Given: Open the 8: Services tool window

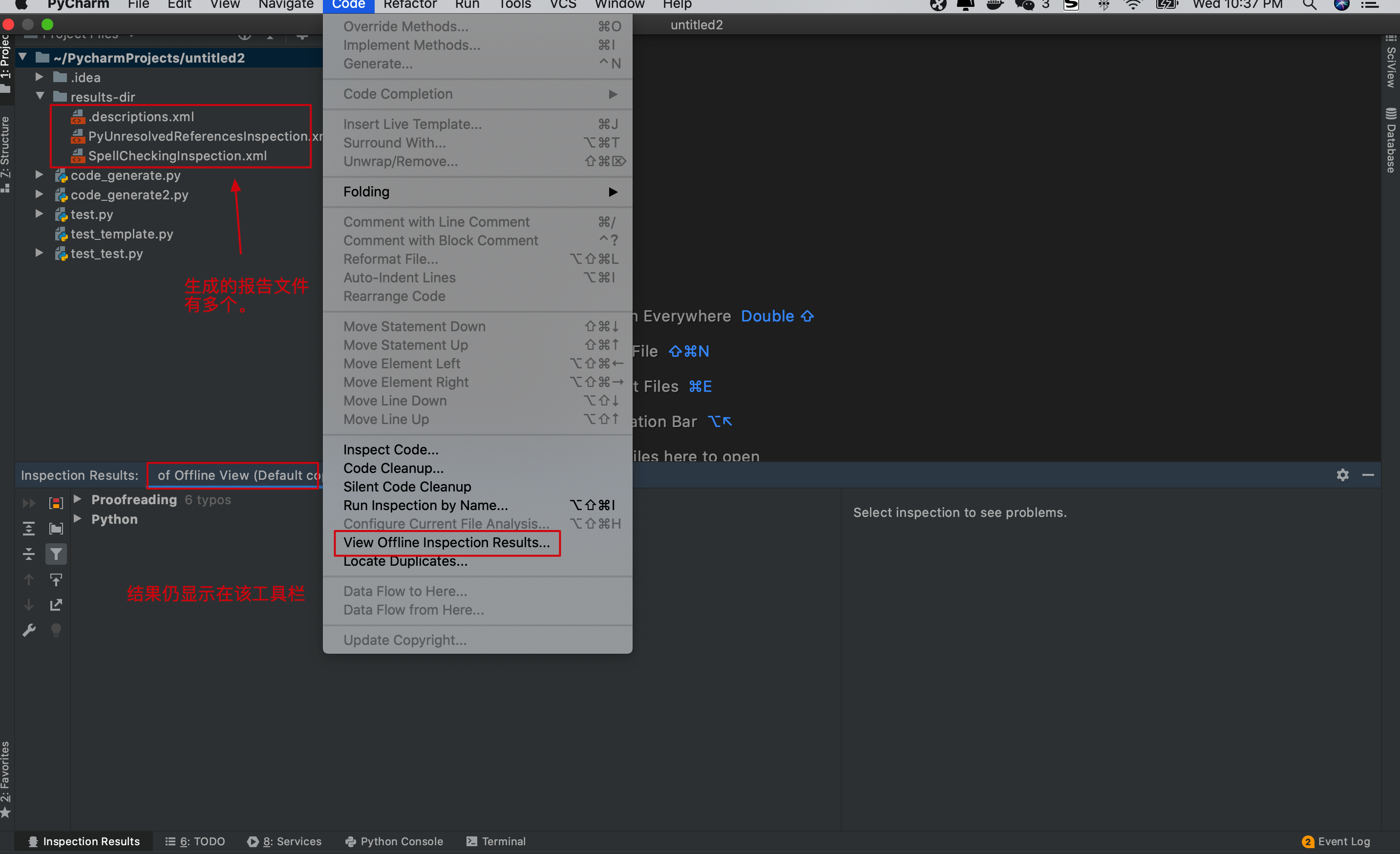Looking at the screenshot, I should point(284,841).
